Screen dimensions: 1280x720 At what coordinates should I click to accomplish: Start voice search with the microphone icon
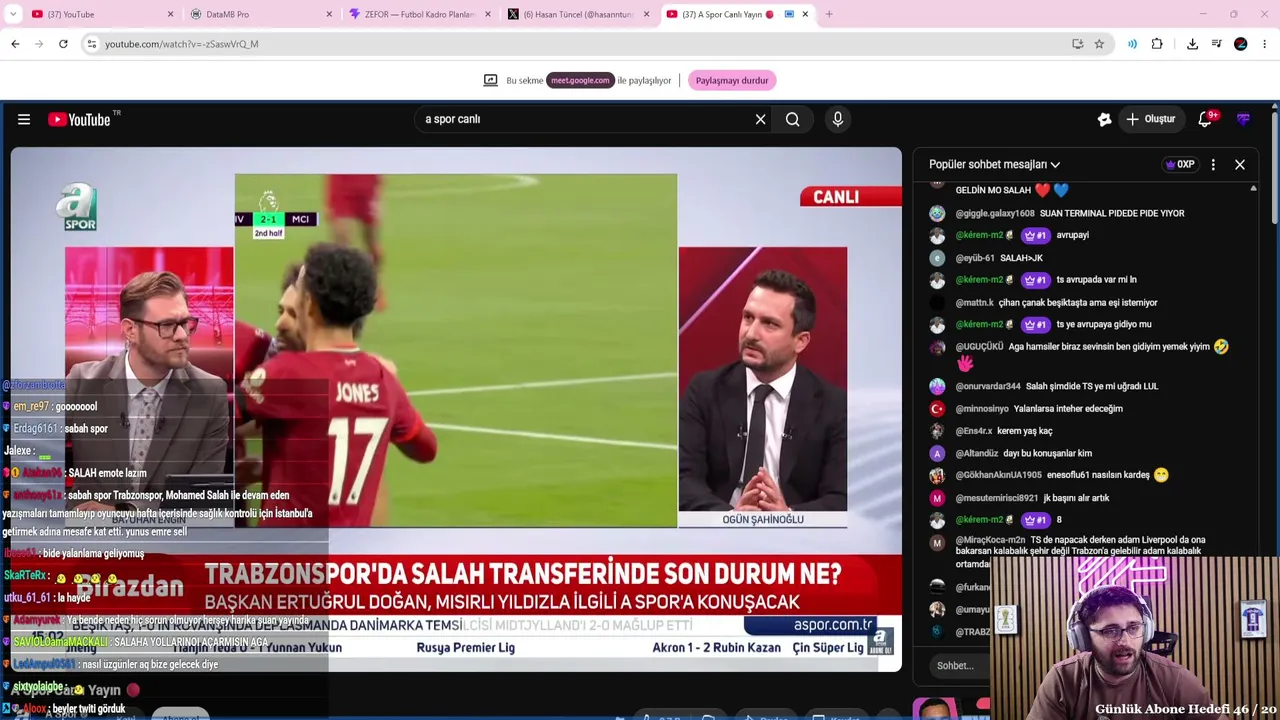838,119
